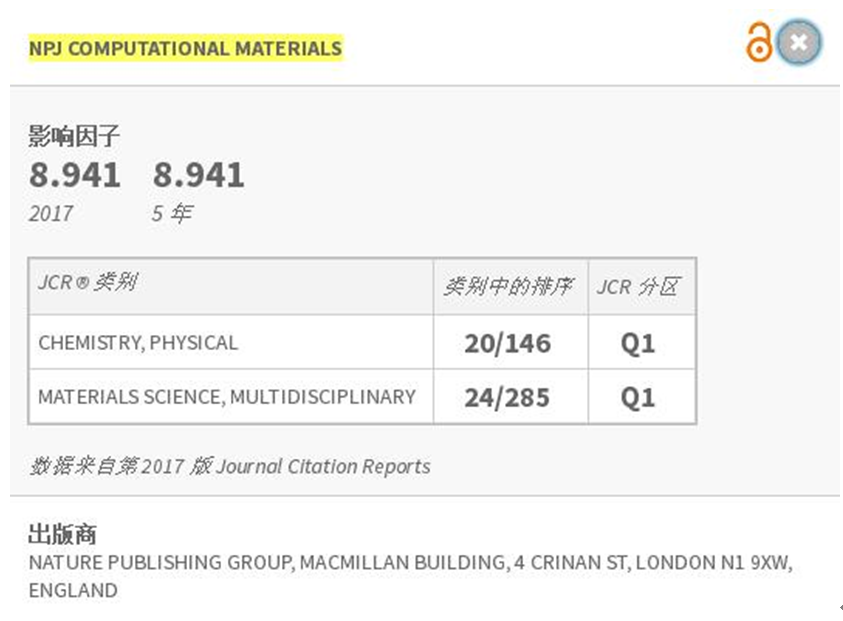This screenshot has width=843, height=621.
Task: Click the 5 年 label
Action: pos(172,214)
